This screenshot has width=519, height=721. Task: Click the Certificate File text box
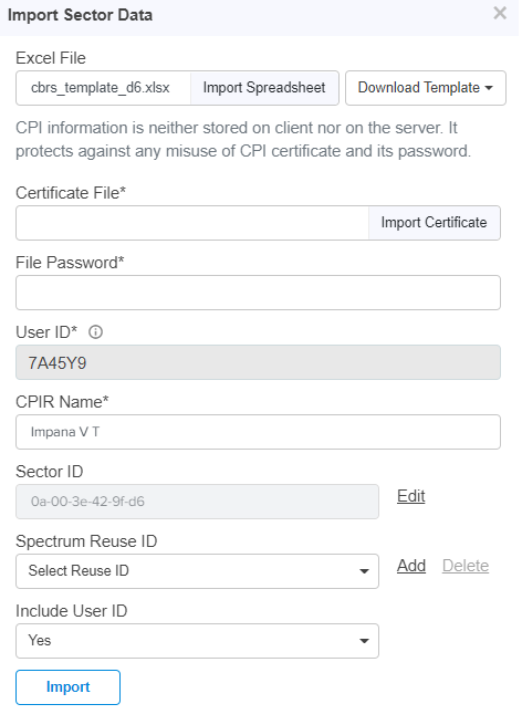[x=192, y=223]
